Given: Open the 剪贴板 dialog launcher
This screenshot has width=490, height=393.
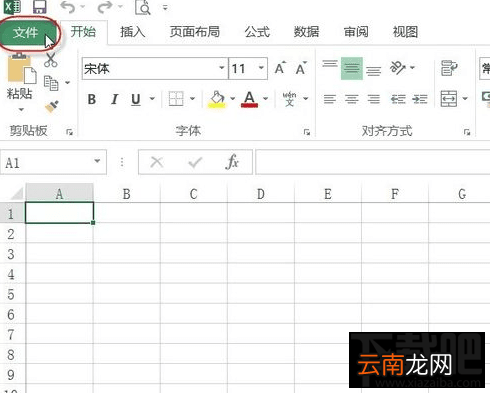Looking at the screenshot, I should click(x=69, y=132).
